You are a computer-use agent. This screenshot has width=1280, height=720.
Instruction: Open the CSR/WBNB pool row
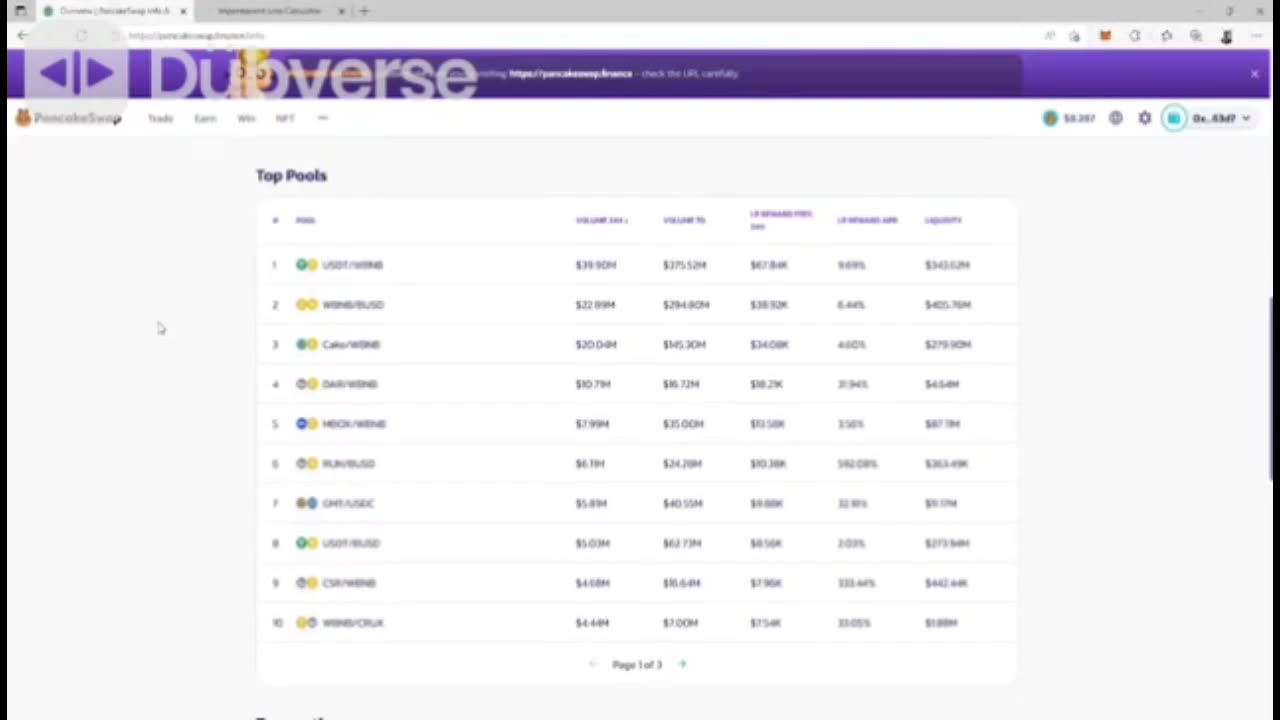click(636, 583)
